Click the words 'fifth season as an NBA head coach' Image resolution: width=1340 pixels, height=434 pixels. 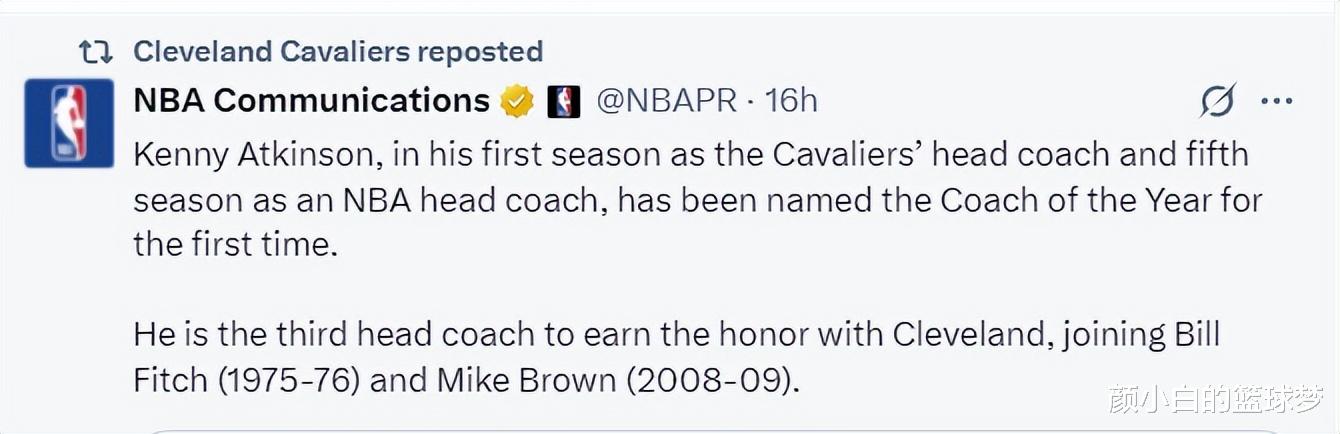coord(691,177)
